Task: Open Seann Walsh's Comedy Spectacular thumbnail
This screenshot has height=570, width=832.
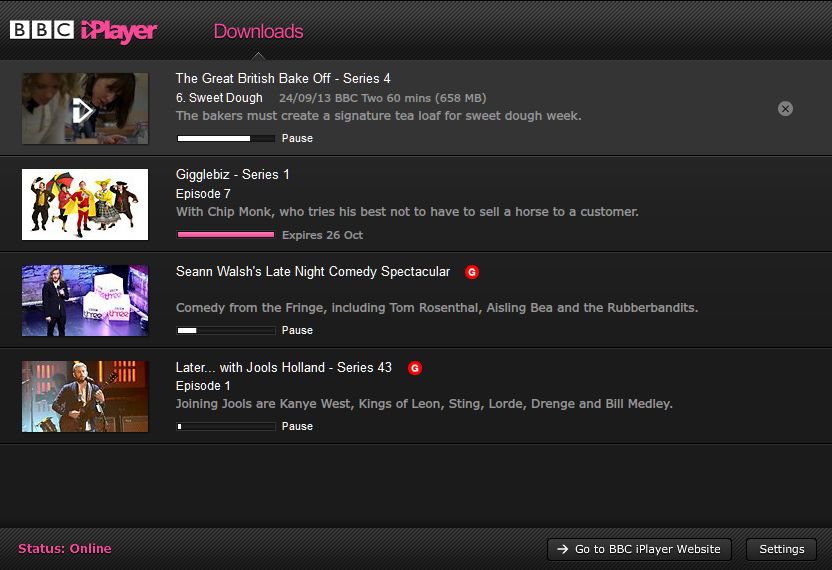Action: click(85, 300)
